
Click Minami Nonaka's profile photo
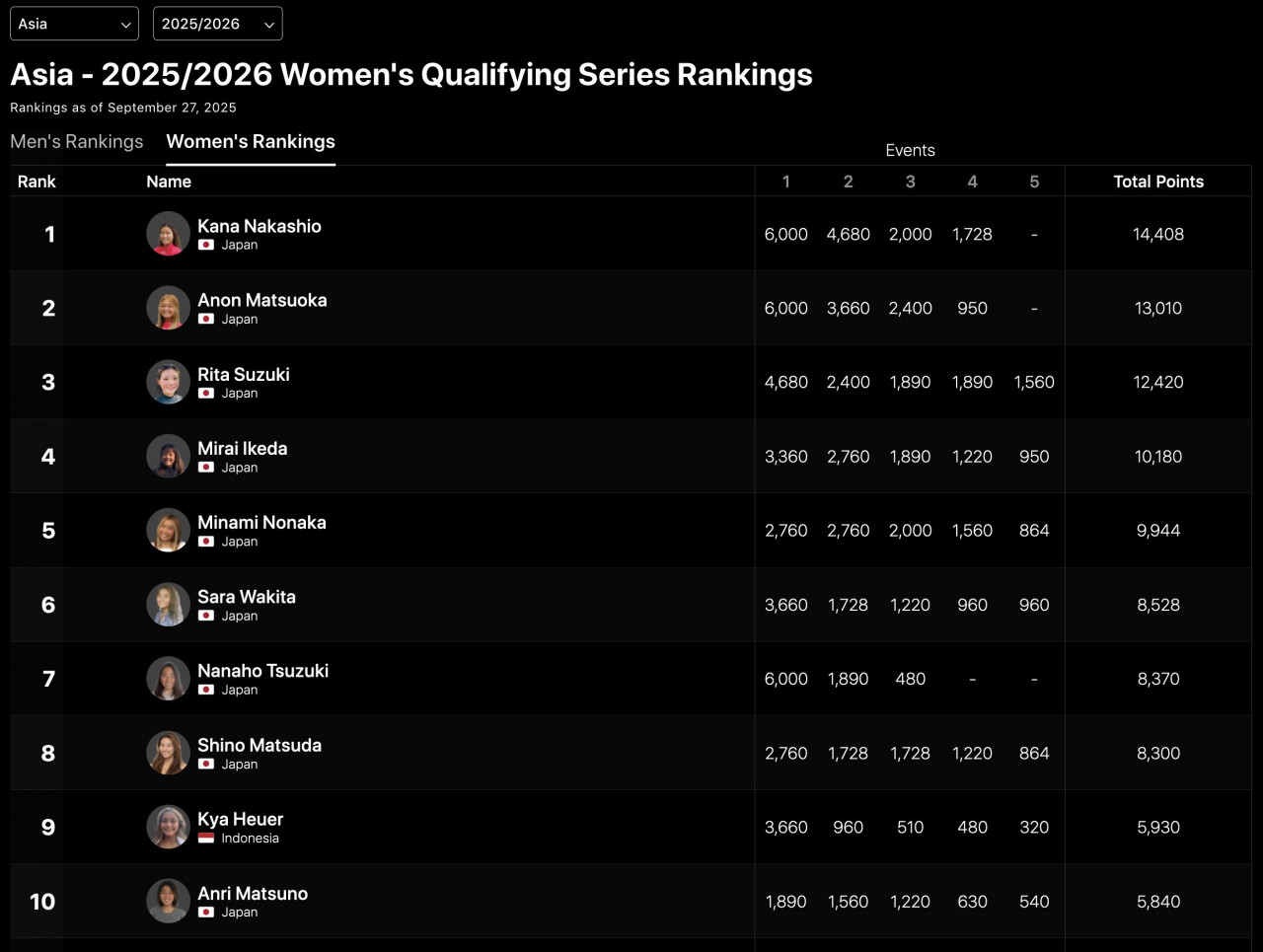168,531
